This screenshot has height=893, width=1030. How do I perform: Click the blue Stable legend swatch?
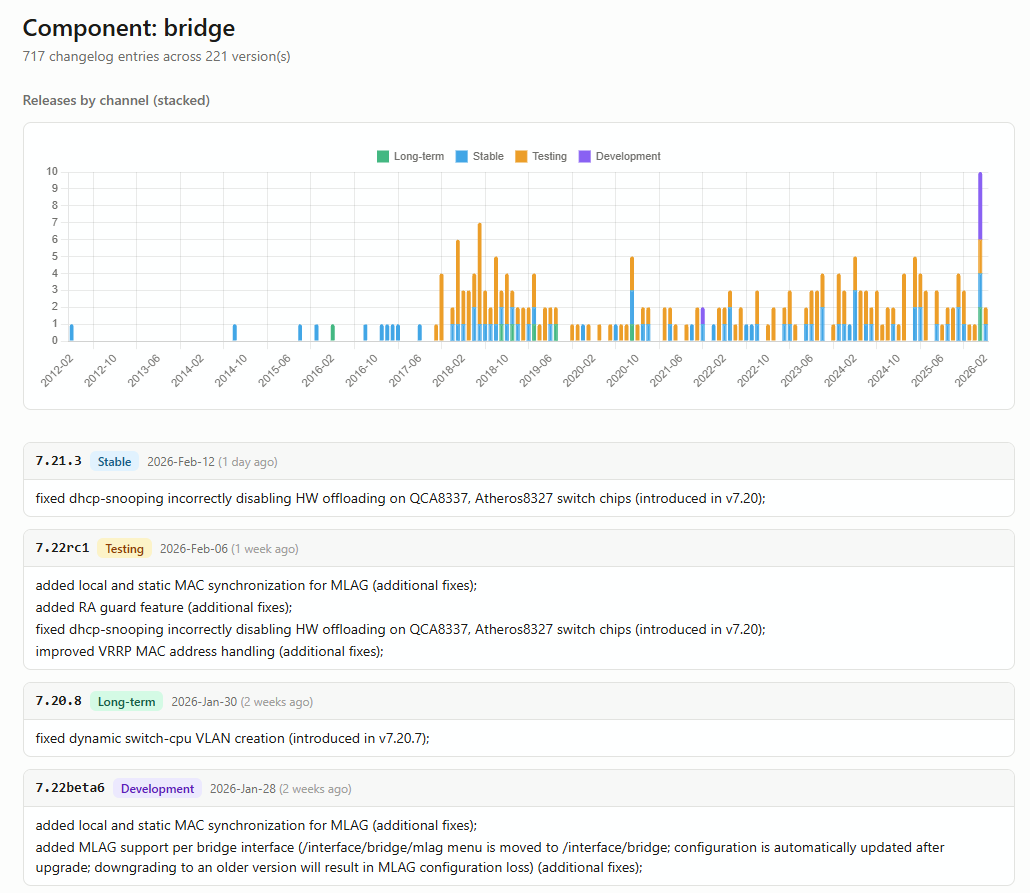point(462,156)
